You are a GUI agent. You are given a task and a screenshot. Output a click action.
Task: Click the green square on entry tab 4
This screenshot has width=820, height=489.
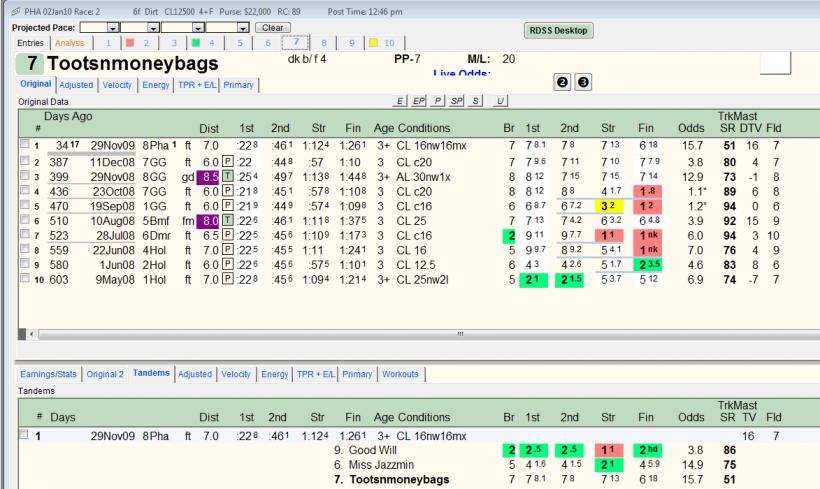click(196, 43)
